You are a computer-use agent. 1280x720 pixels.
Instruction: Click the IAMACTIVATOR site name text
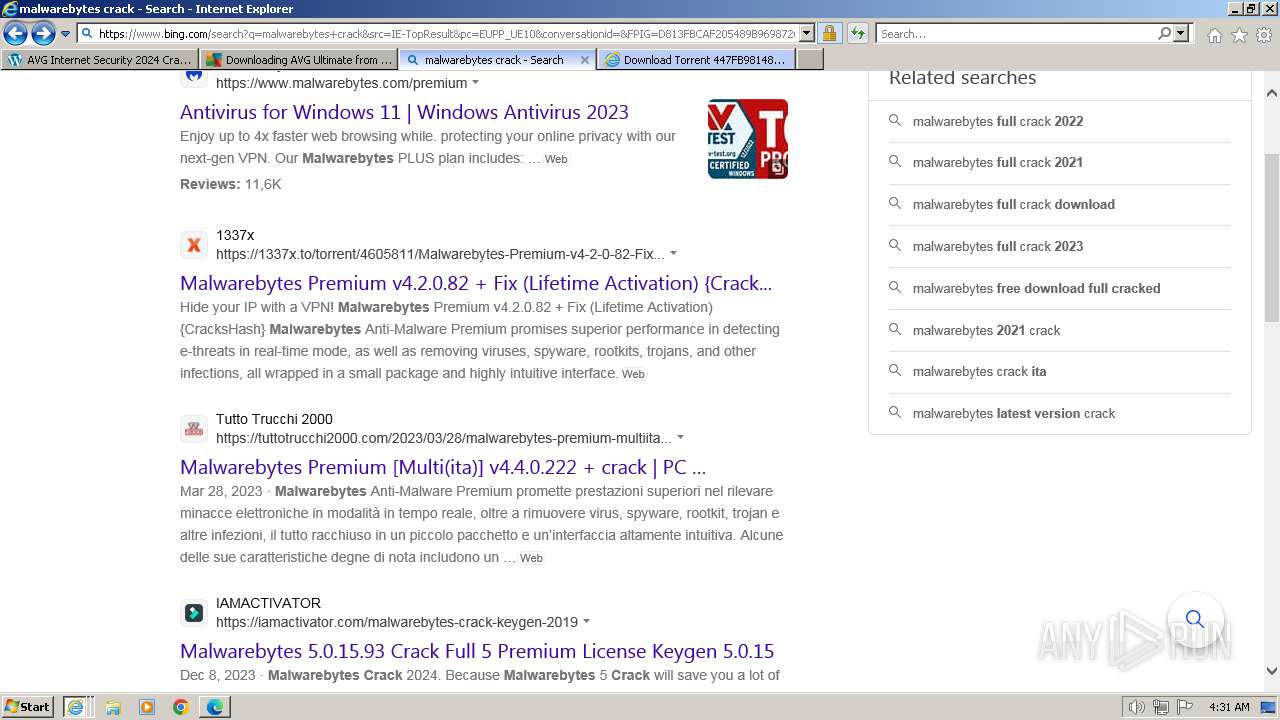click(x=268, y=603)
